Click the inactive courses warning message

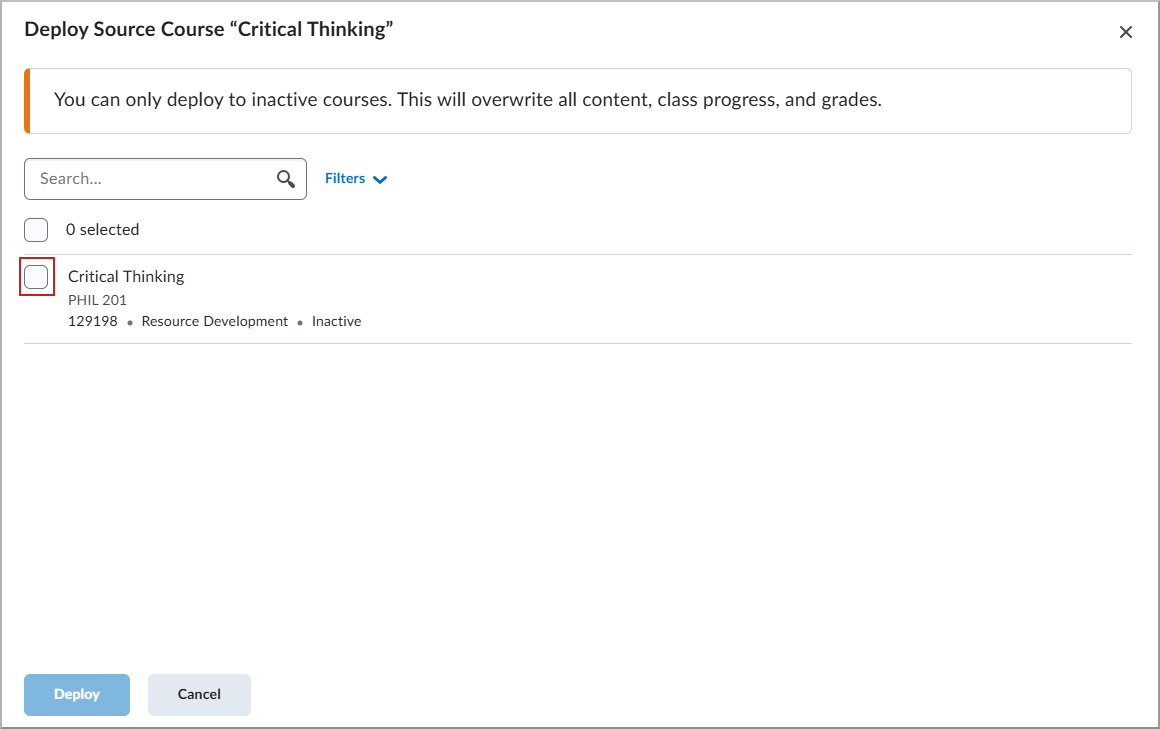[467, 100]
